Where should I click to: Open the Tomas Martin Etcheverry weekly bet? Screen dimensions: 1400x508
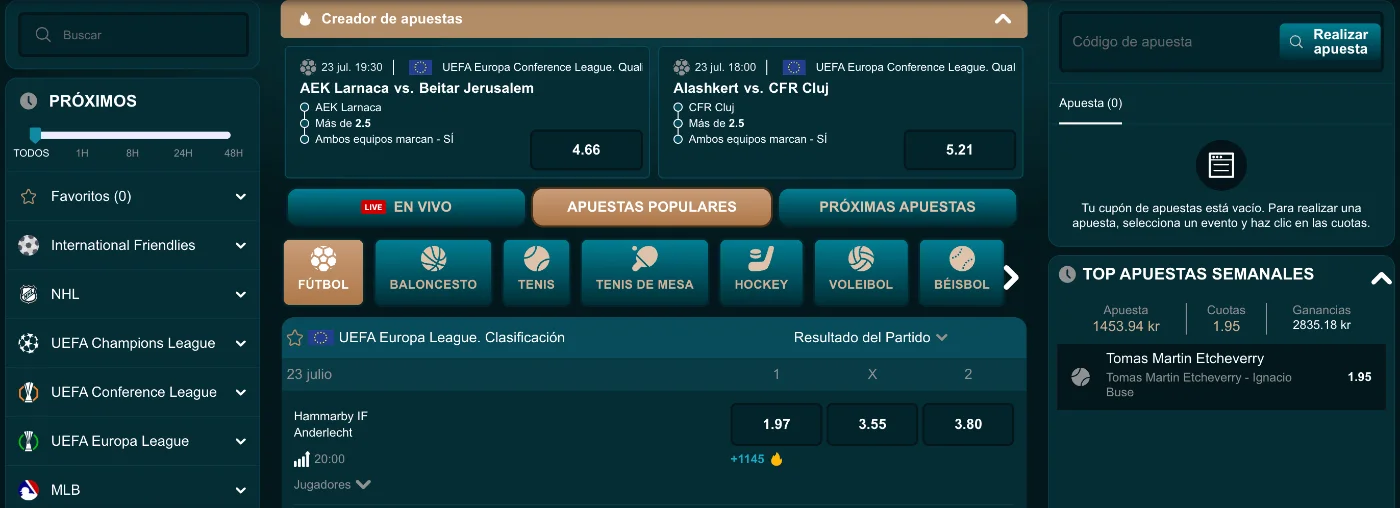(1221, 377)
